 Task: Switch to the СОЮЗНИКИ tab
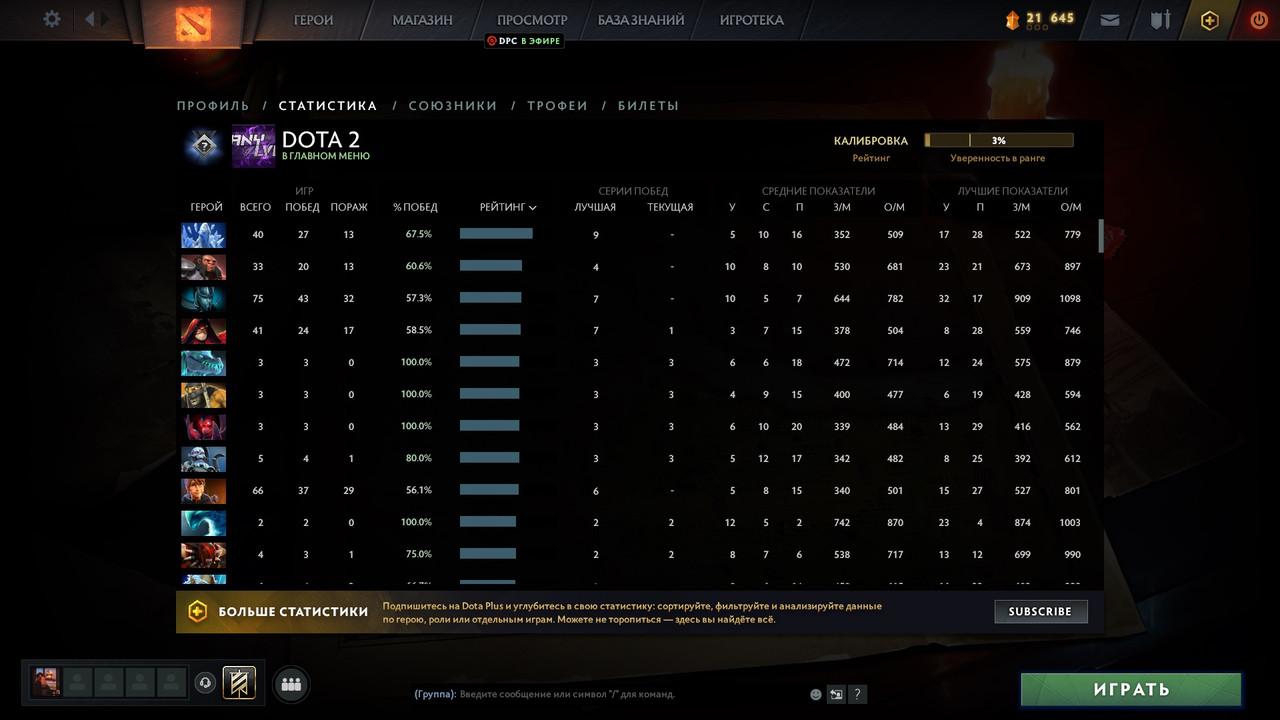(x=453, y=105)
